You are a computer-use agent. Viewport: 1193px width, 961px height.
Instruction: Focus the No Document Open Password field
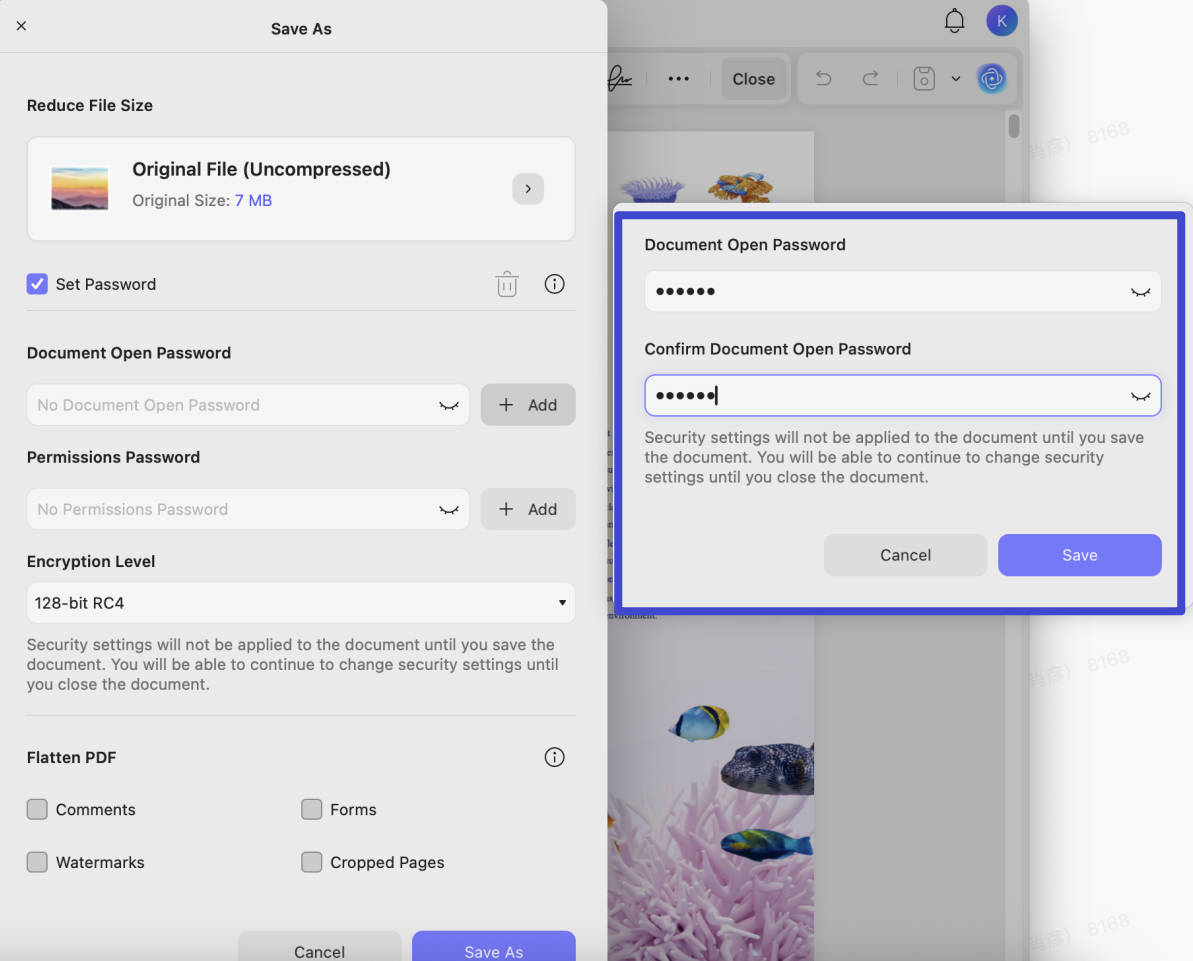tap(248, 405)
